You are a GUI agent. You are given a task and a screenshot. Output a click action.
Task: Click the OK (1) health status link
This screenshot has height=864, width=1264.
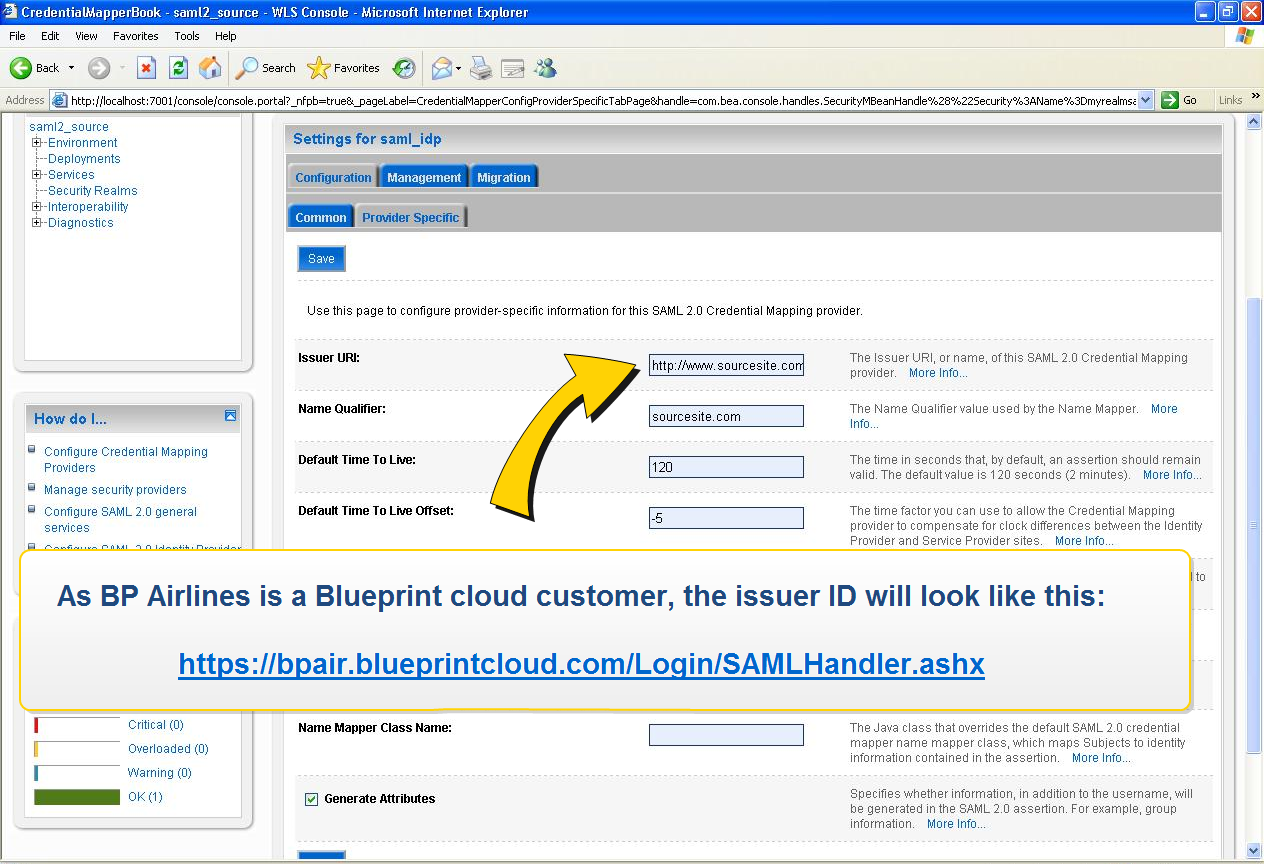pos(145,797)
